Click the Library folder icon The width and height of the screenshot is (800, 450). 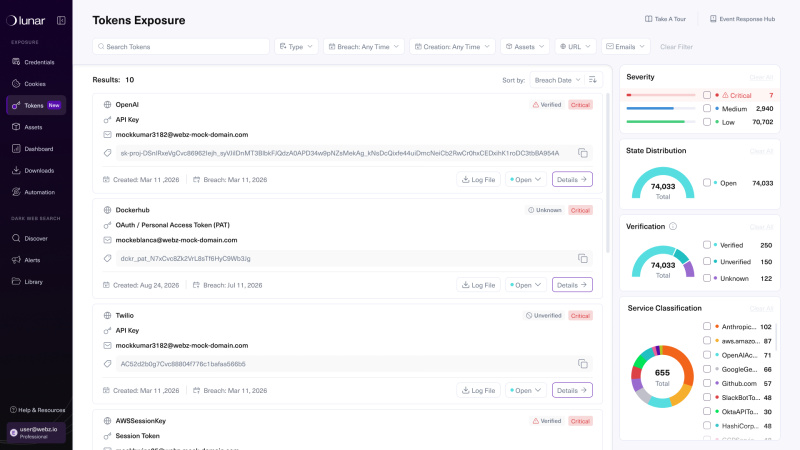[x=16, y=282]
